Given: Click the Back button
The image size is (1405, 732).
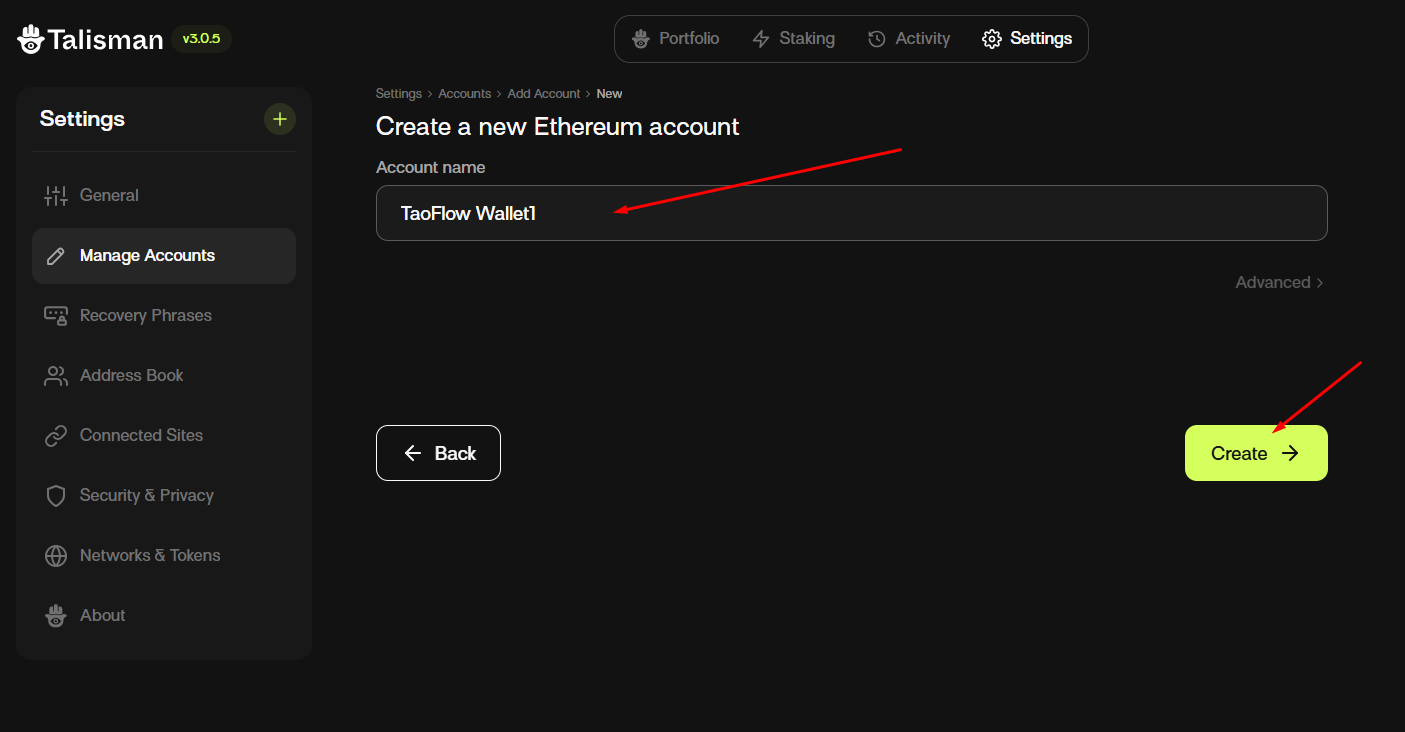Looking at the screenshot, I should point(438,453).
